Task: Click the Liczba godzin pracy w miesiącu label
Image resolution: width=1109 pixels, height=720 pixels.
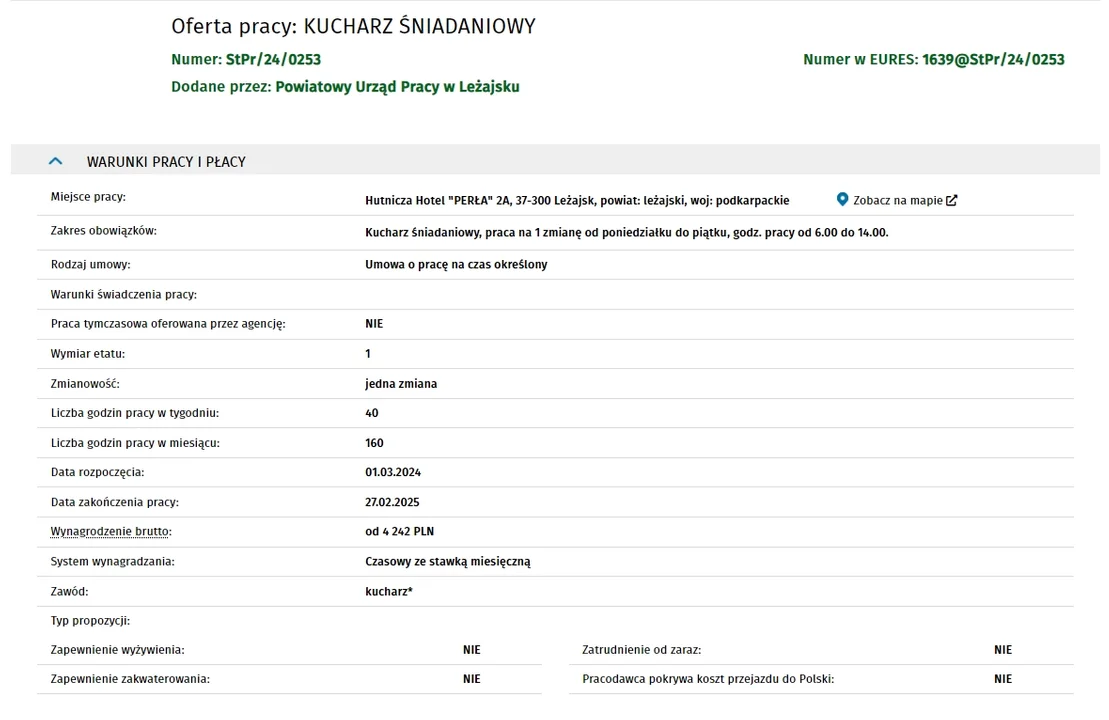Action: 135,443
